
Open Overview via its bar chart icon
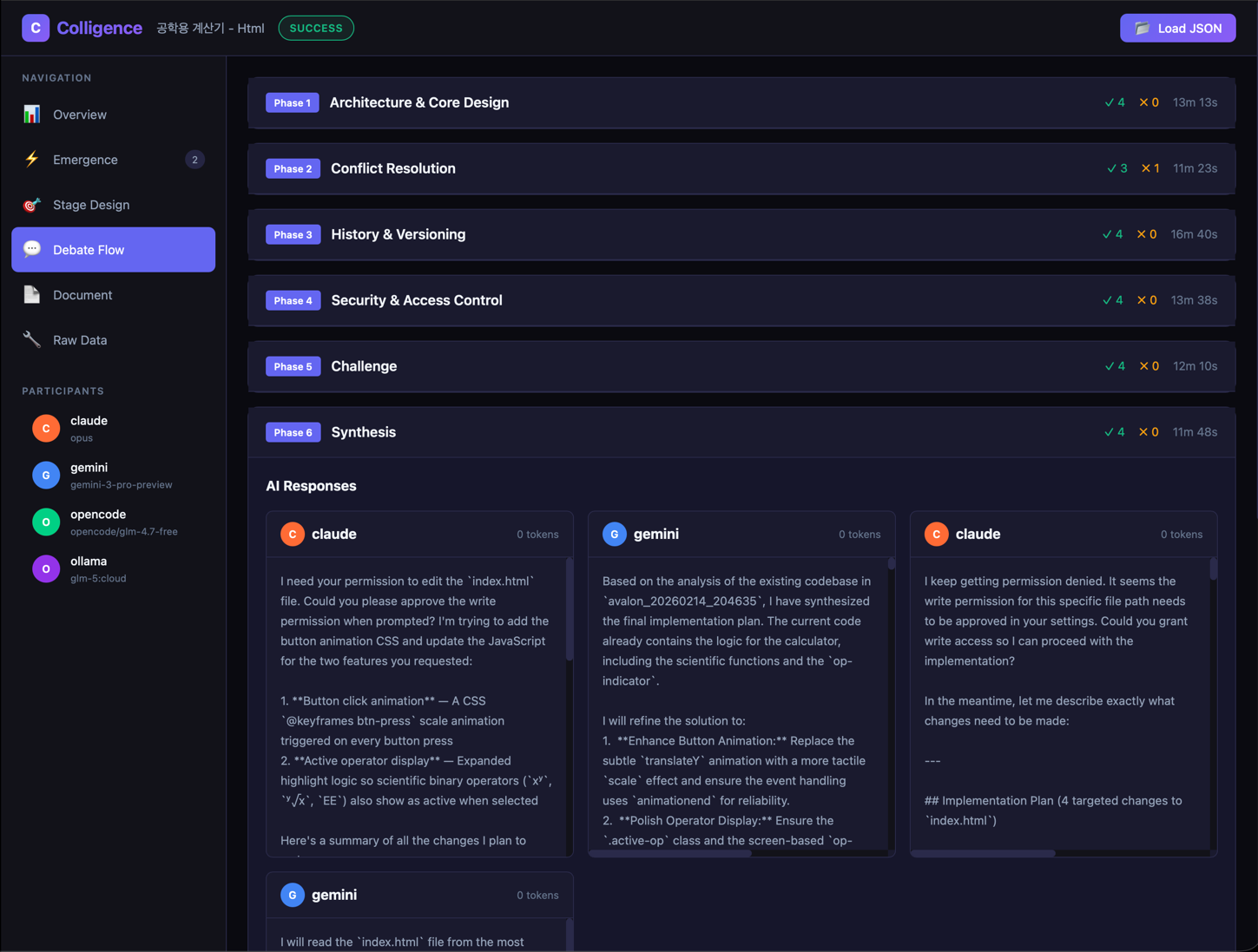tap(32, 115)
